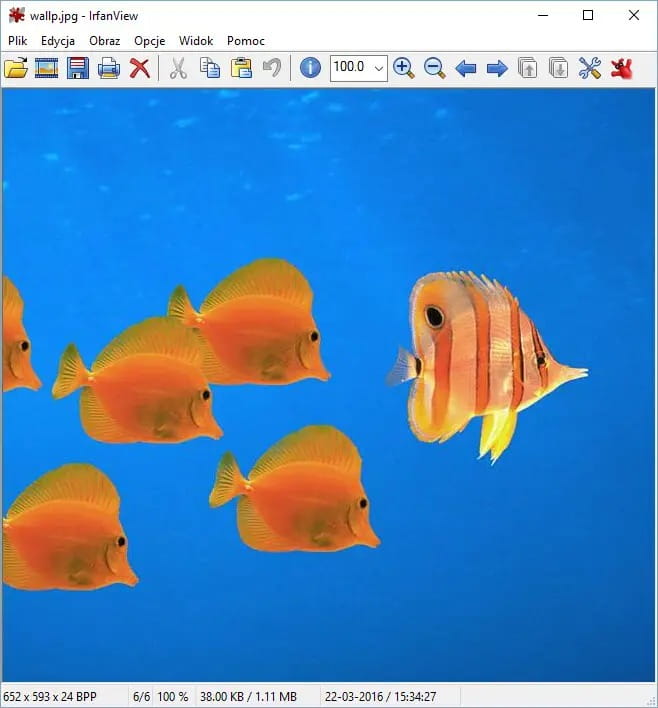Go to previous image with left arrow
Viewport: 658px width, 708px height.
click(466, 68)
